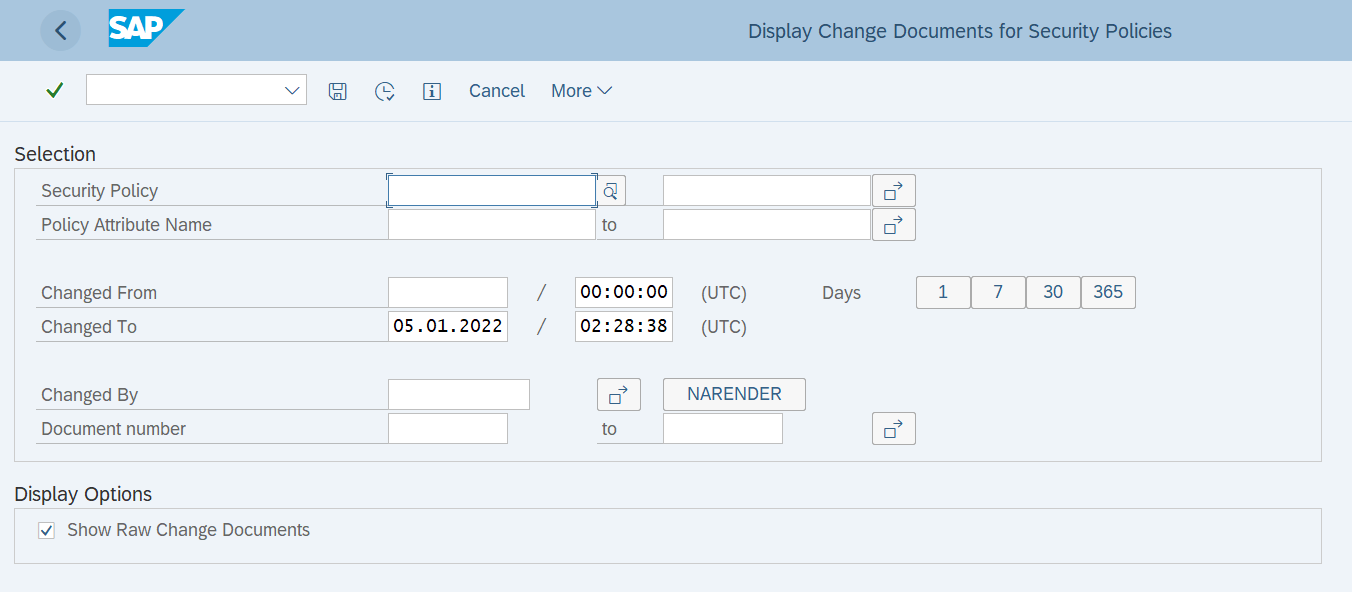Open multiple selection for Changed By

[x=618, y=395]
